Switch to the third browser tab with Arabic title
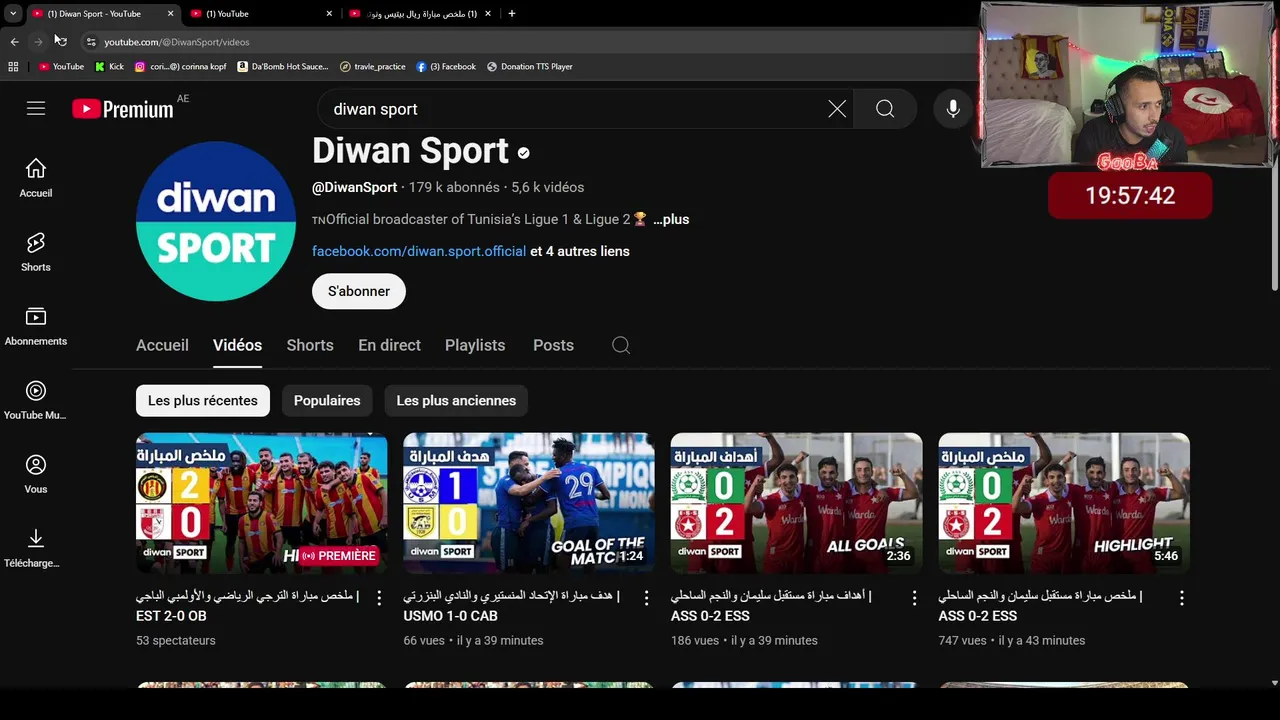The width and height of the screenshot is (1280, 720). pyautogui.click(x=421, y=14)
